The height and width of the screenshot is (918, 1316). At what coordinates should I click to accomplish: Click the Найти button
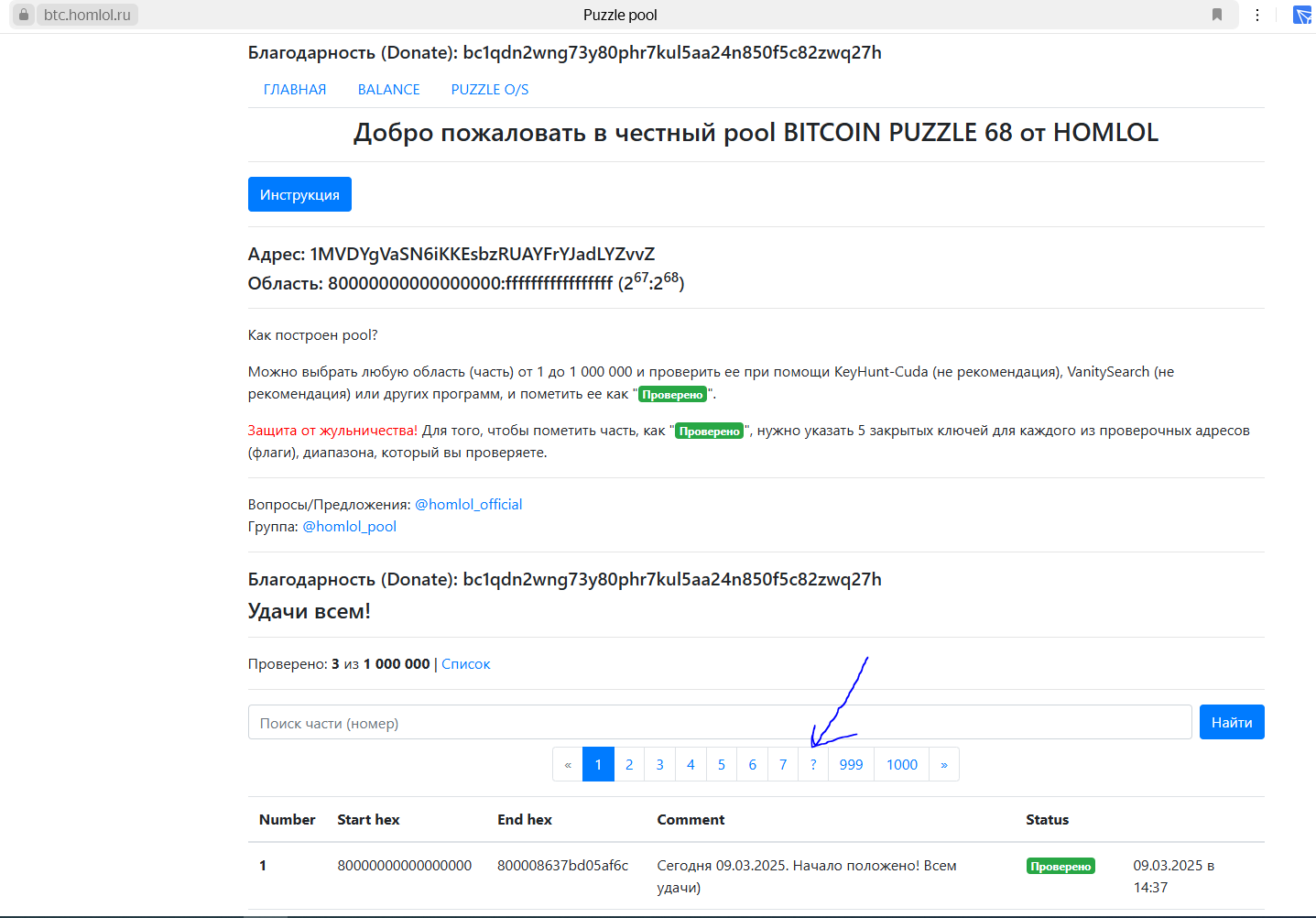1232,722
